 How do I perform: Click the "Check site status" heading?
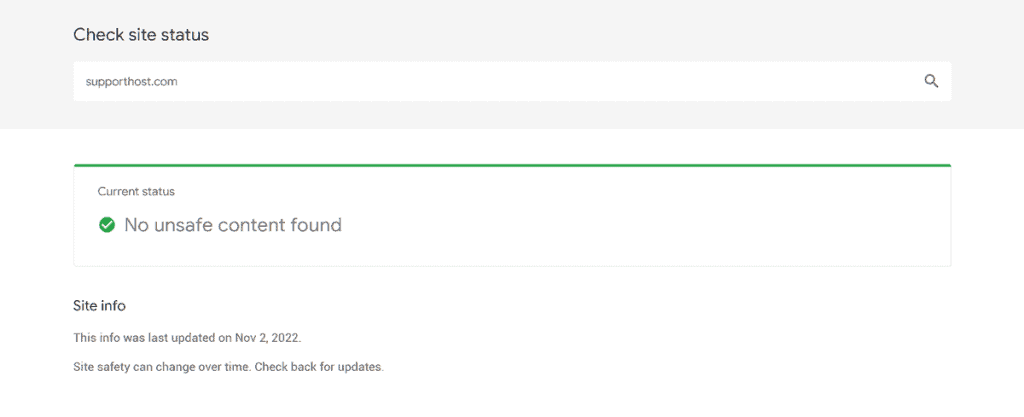tap(141, 35)
